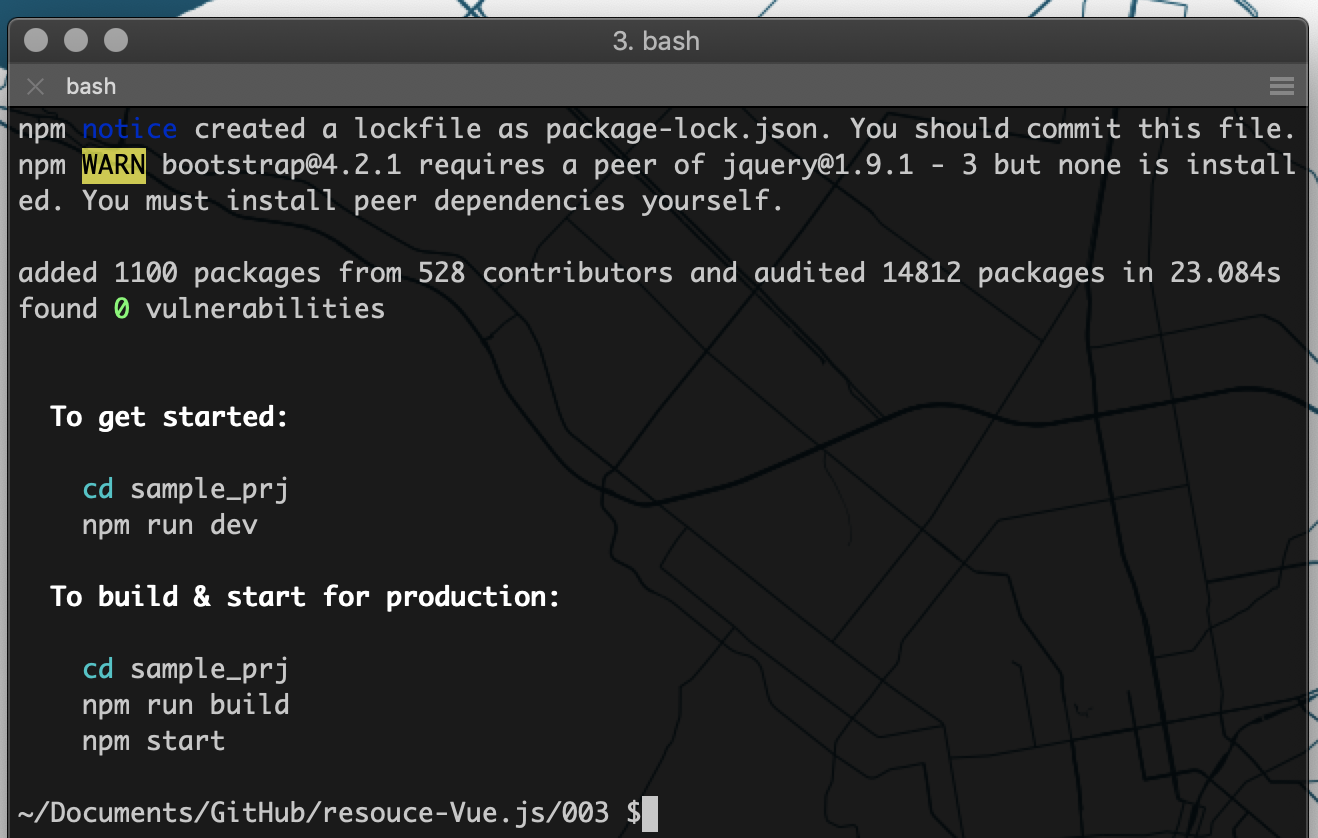Click the "23.084s" duration value

tap(1225, 273)
